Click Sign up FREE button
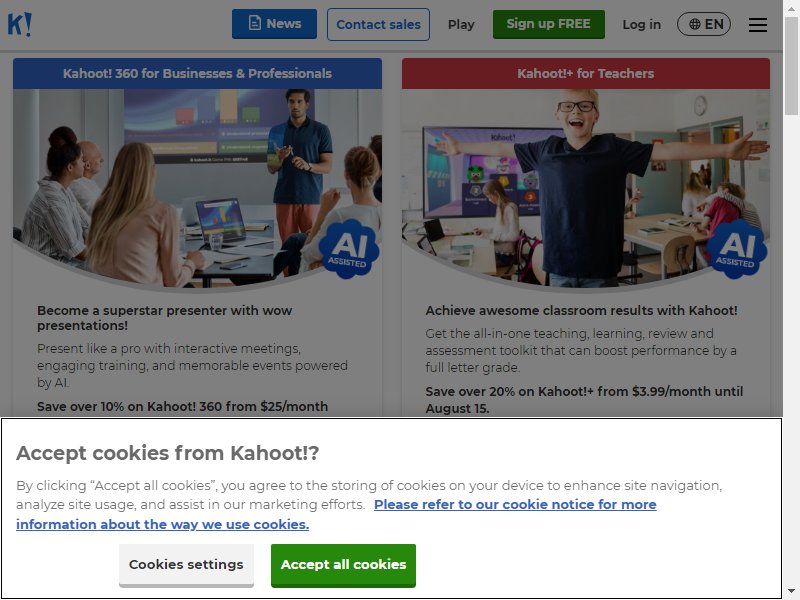 click(x=548, y=24)
